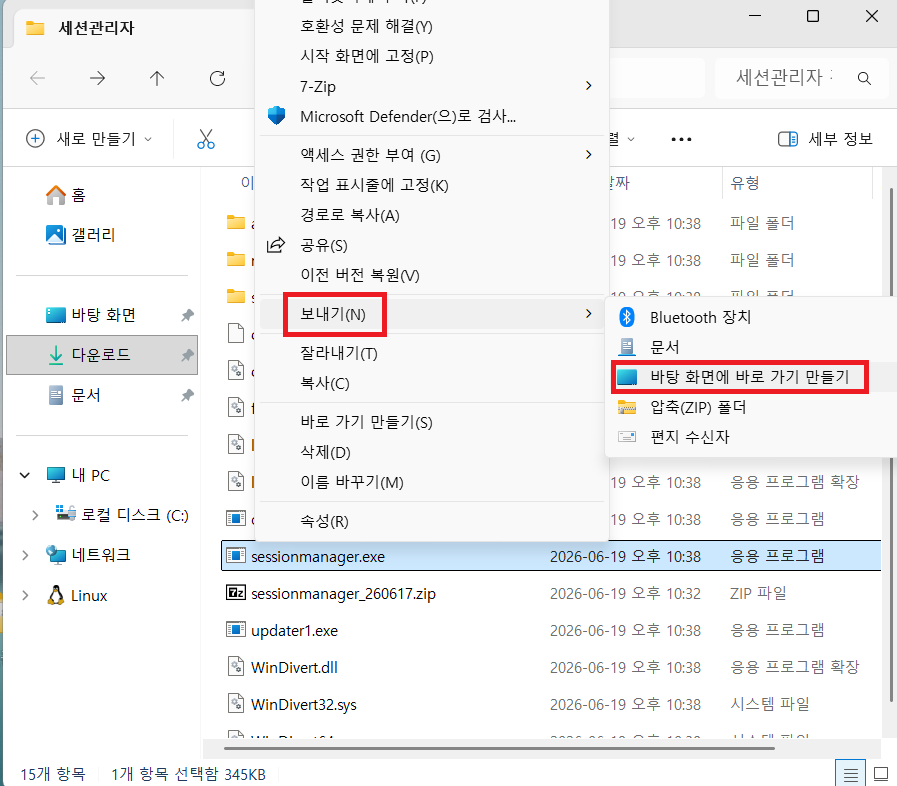Sort by the 유형 column header
Viewport: 897px width, 786px height.
point(798,183)
